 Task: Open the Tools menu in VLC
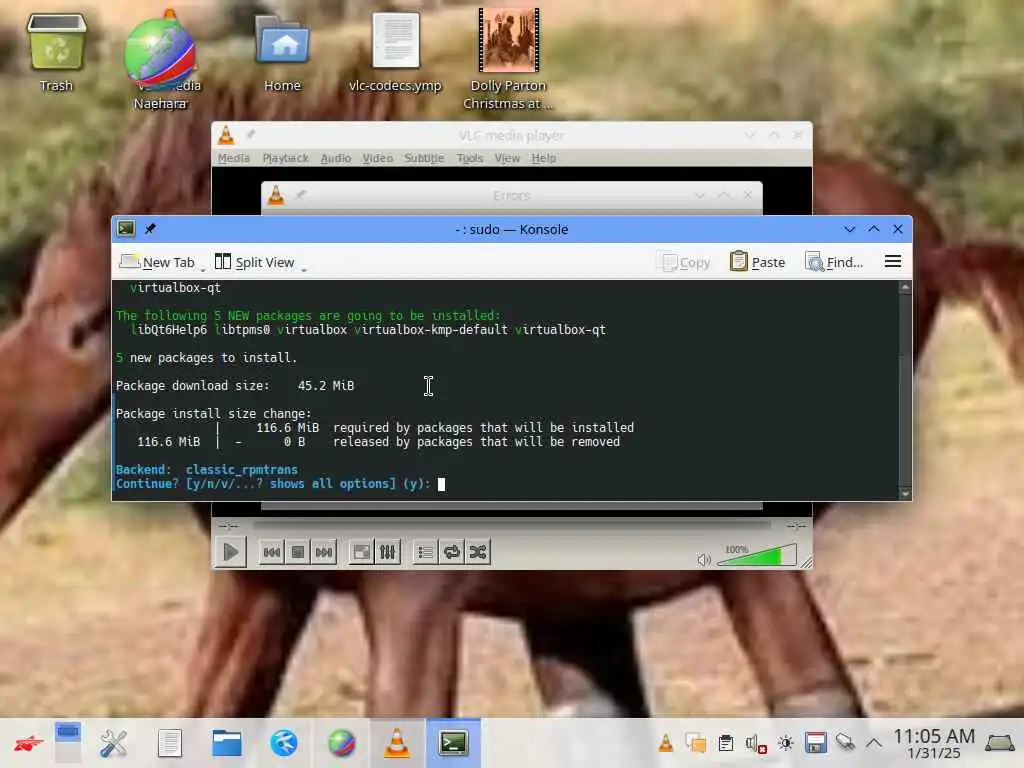(x=470, y=158)
